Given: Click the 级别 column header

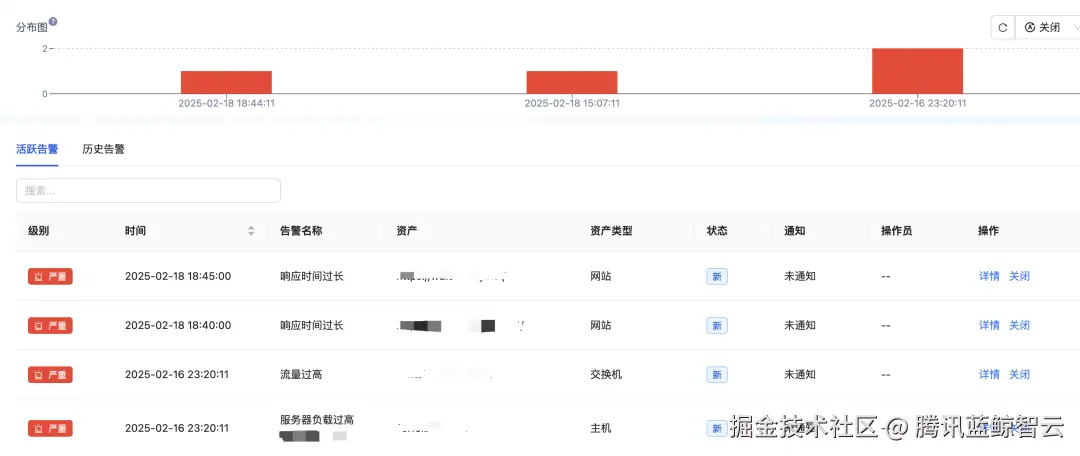Looking at the screenshot, I should tap(39, 231).
